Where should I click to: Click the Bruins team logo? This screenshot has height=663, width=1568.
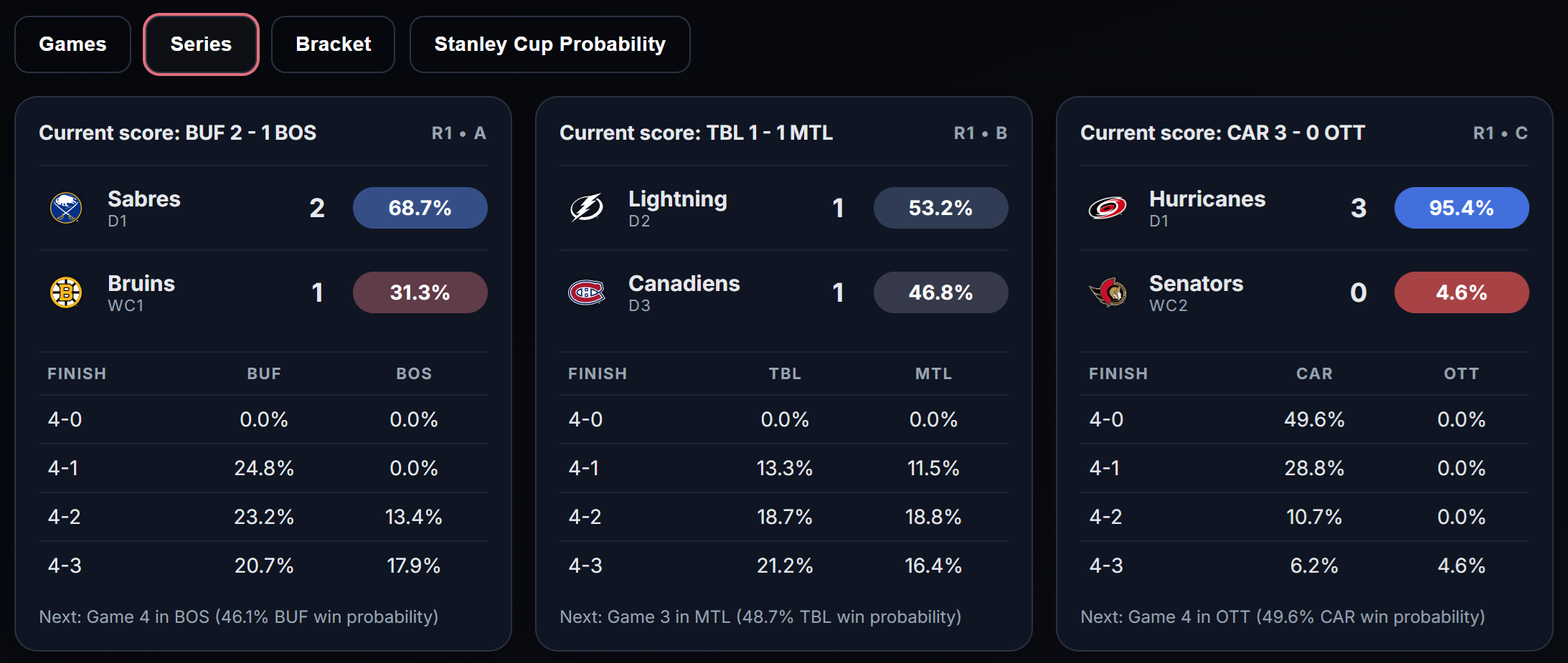pyautogui.click(x=66, y=292)
